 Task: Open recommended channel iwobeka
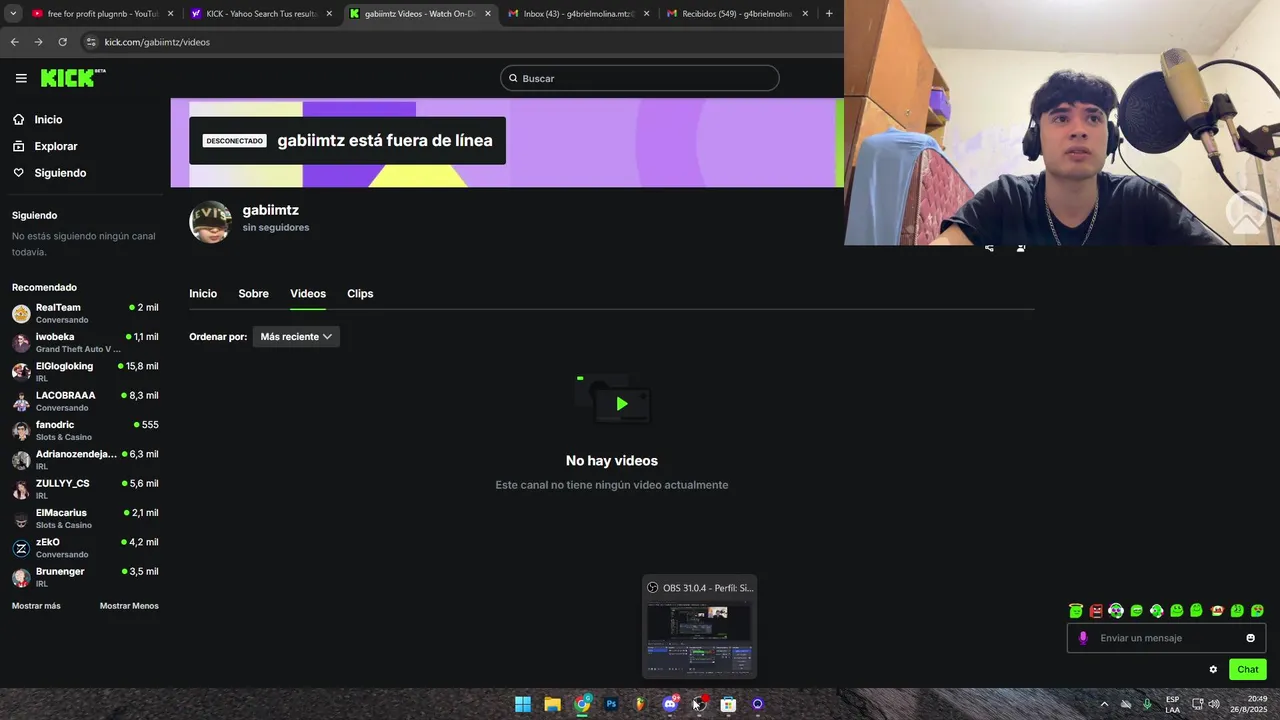pos(85,343)
